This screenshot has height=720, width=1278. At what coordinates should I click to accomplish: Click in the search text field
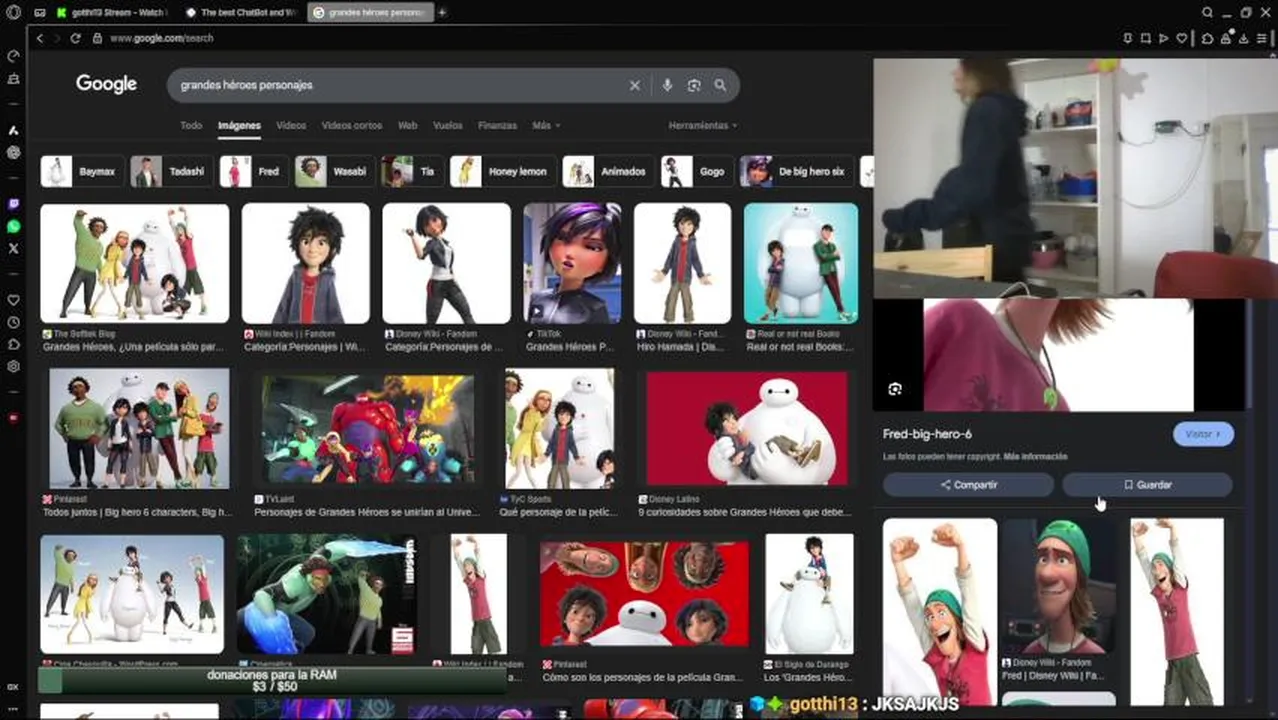[x=400, y=86]
